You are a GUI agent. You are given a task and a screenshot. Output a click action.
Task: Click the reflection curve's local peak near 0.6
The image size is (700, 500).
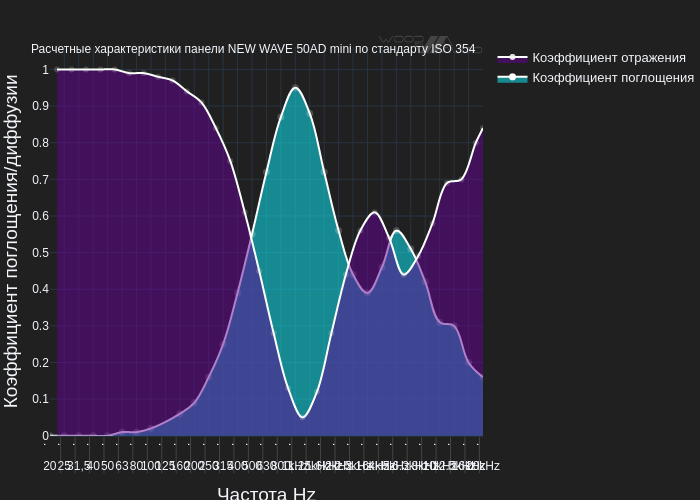coord(374,212)
